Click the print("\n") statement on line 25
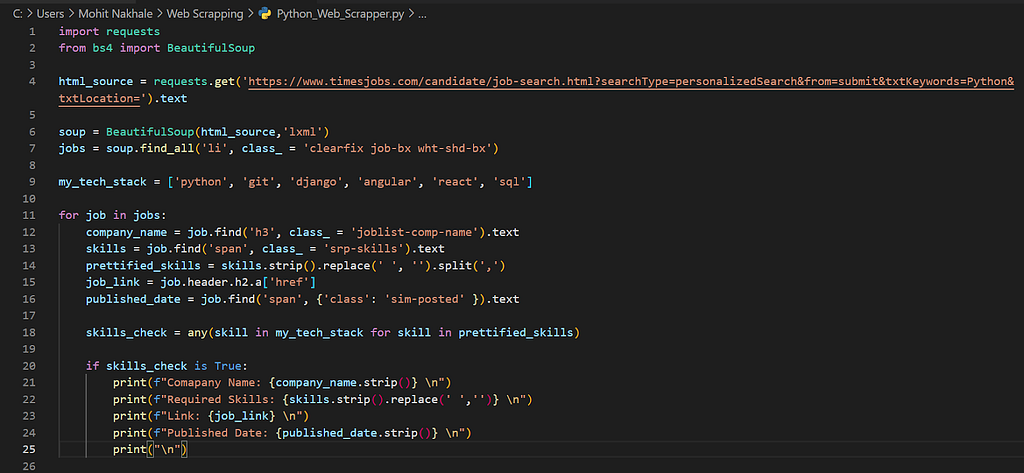This screenshot has height=473, width=1024. (151, 449)
